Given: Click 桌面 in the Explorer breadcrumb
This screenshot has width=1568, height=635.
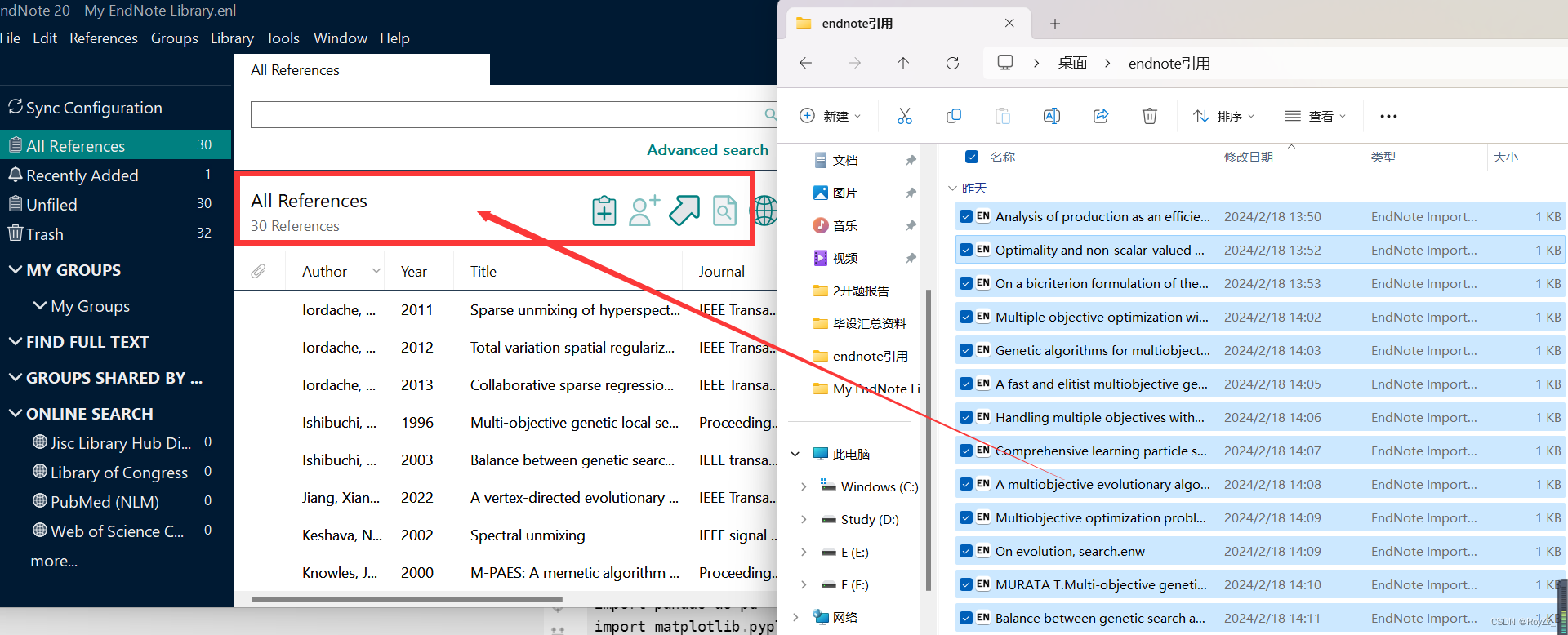Looking at the screenshot, I should pyautogui.click(x=1072, y=63).
